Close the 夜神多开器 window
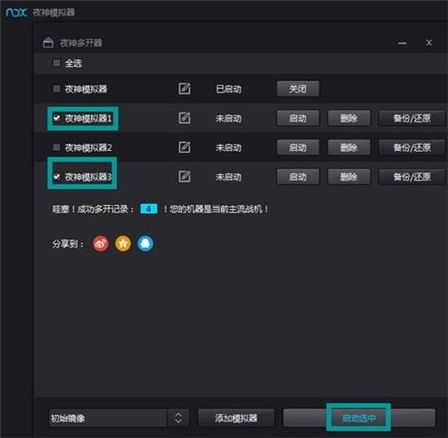The width and height of the screenshot is (448, 438). click(429, 43)
